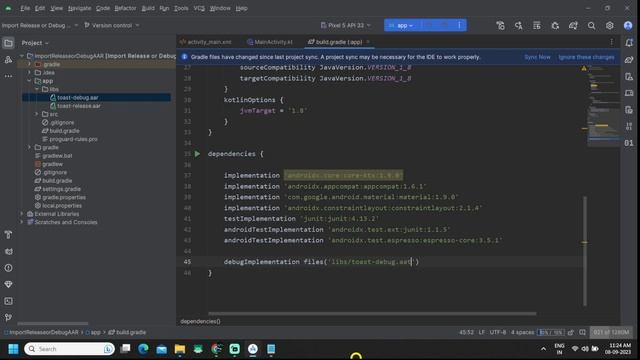
Task: Show more tool windows ellipsis
Action: pyautogui.click(x=8, y=76)
